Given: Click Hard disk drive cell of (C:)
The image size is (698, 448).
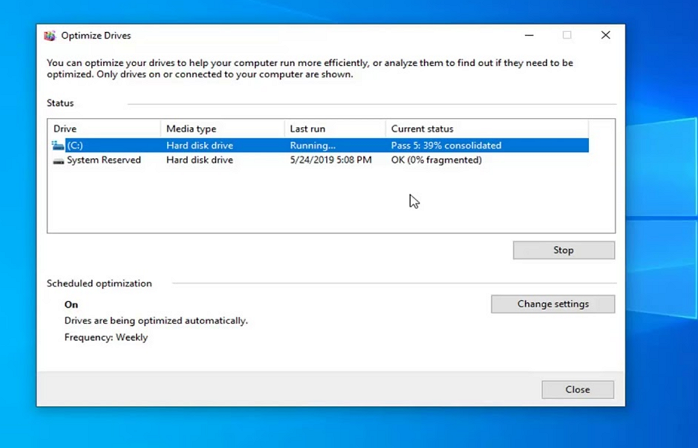Looking at the screenshot, I should 199,146.
